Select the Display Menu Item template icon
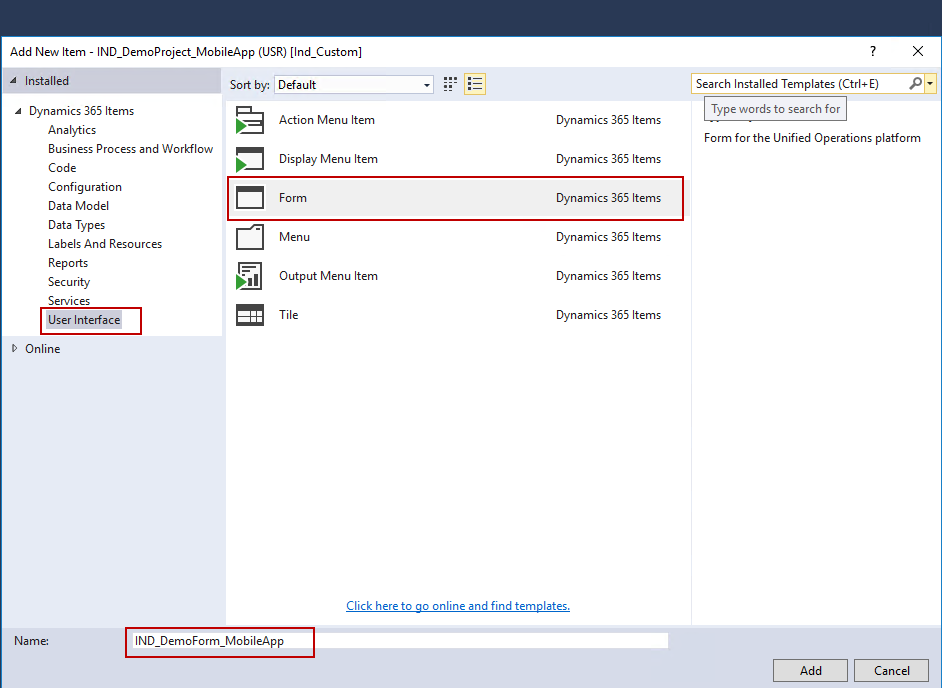Viewport: 942px width, 688px height. click(250, 158)
